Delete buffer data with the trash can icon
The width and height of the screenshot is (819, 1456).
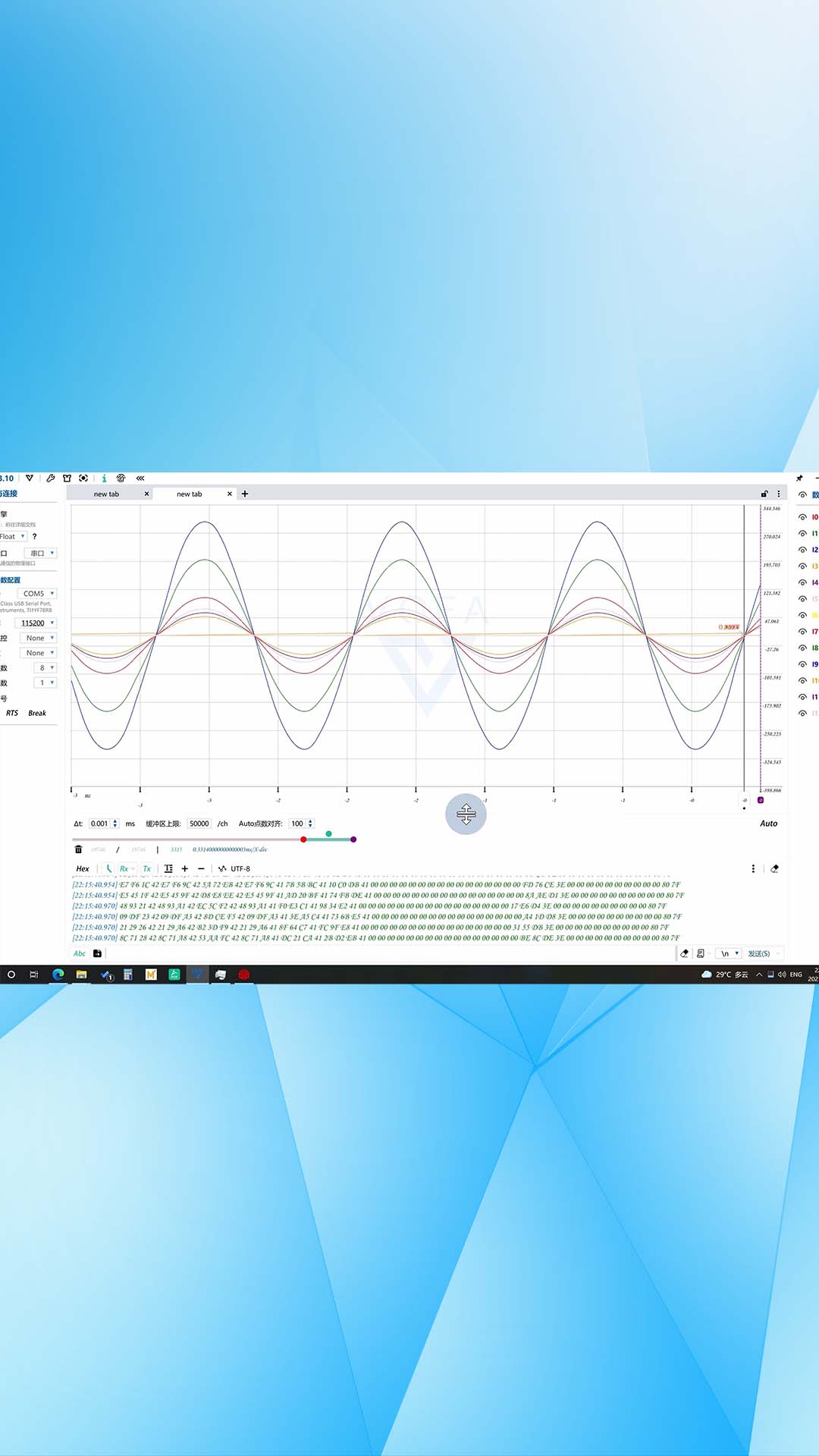tap(78, 849)
